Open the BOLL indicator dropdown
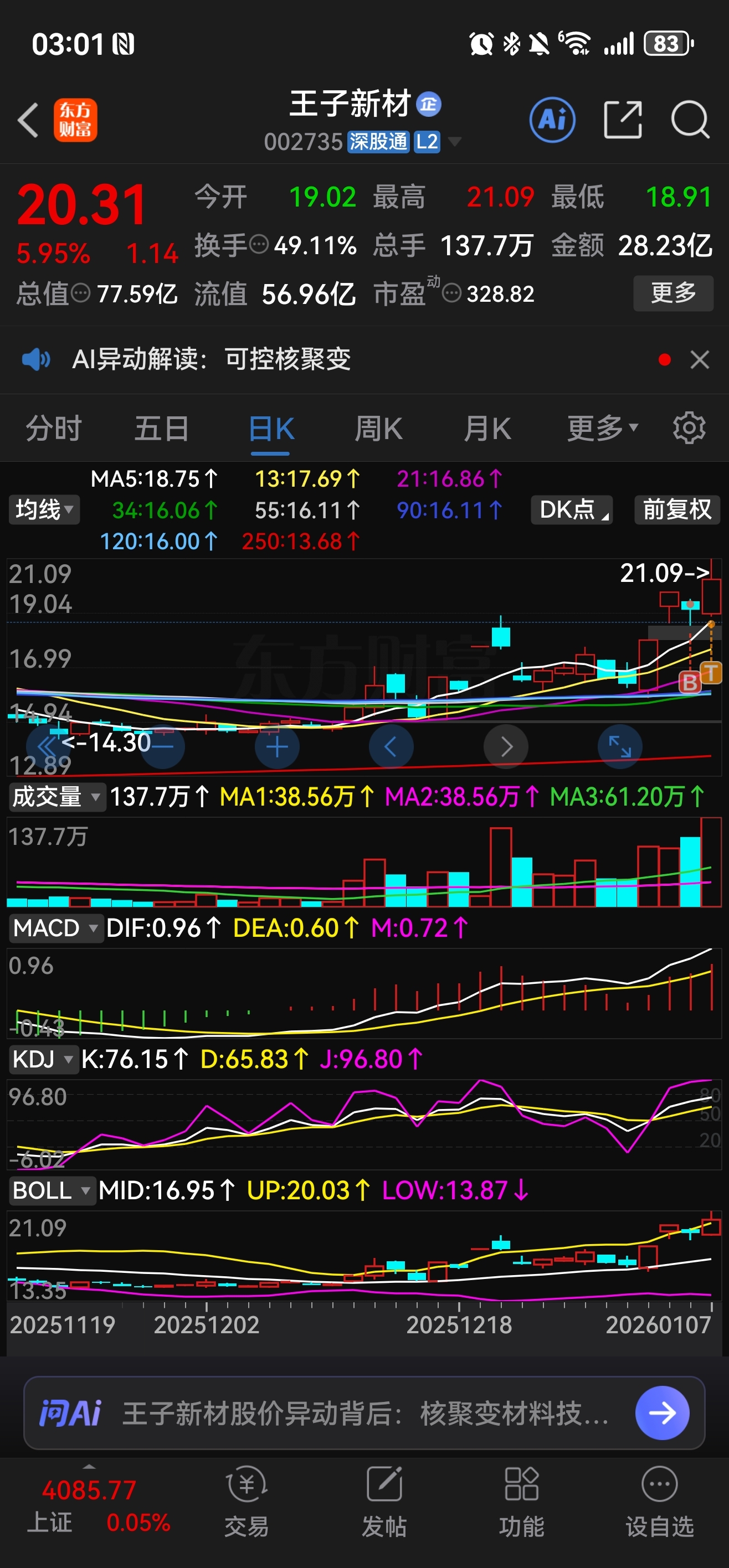Viewport: 729px width, 1568px height. (x=53, y=1190)
